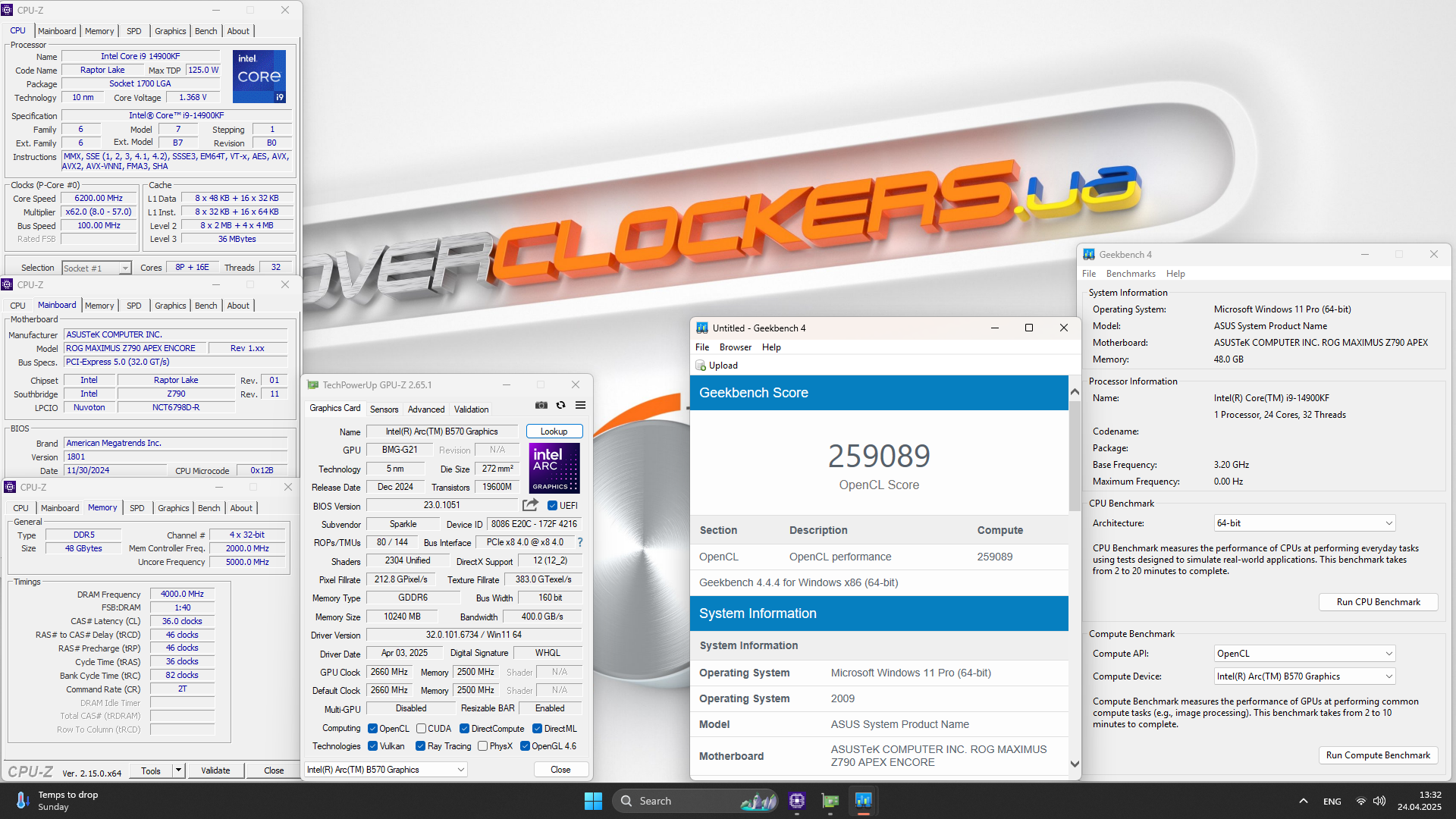Screen dimensions: 1456x819
Task: Click the Close button in GPU-Z
Action: 560,770
